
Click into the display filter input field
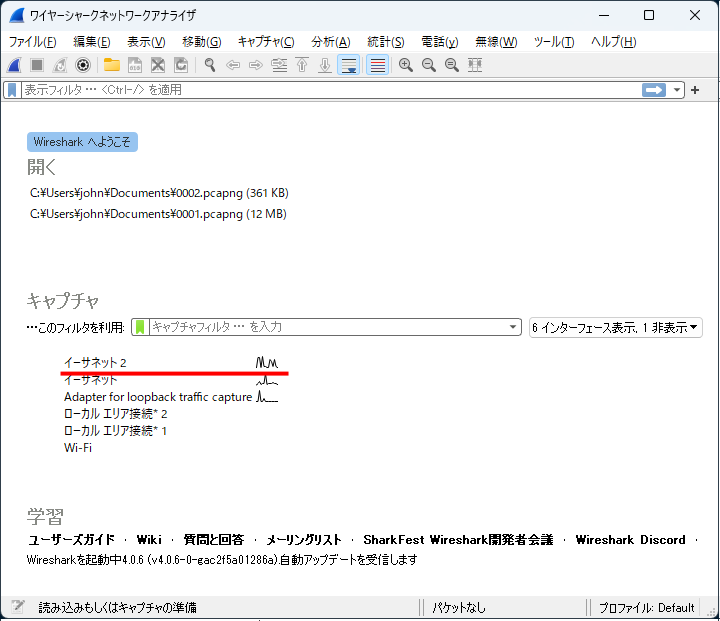pos(331,90)
